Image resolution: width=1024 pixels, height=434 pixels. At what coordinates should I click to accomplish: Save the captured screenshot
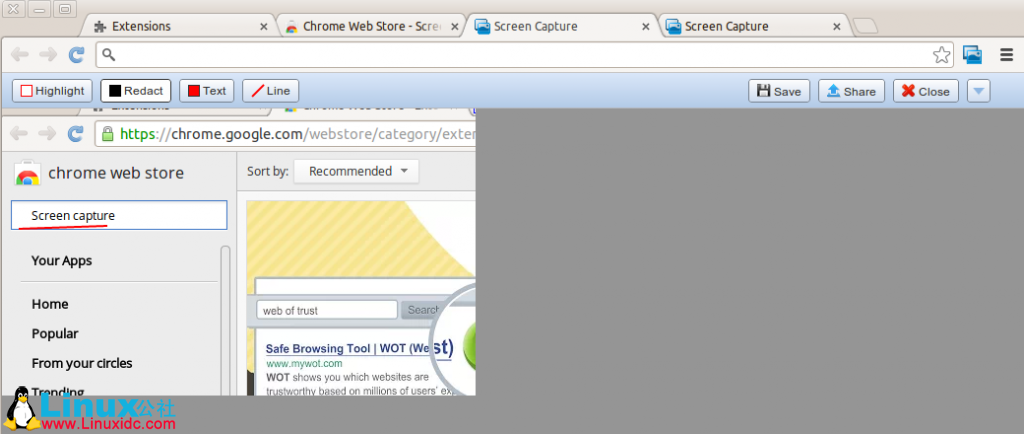pyautogui.click(x=779, y=91)
